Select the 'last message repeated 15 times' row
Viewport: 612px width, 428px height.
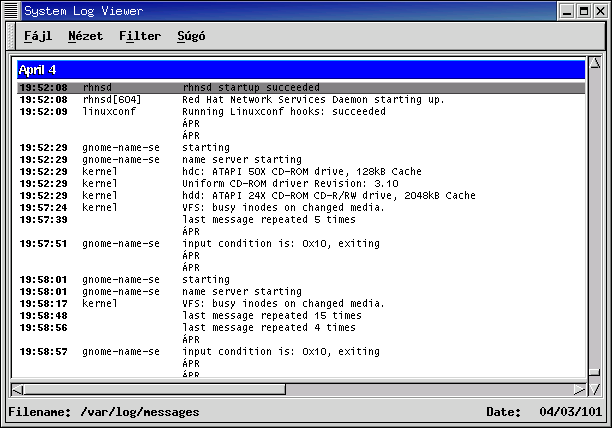(x=271, y=316)
